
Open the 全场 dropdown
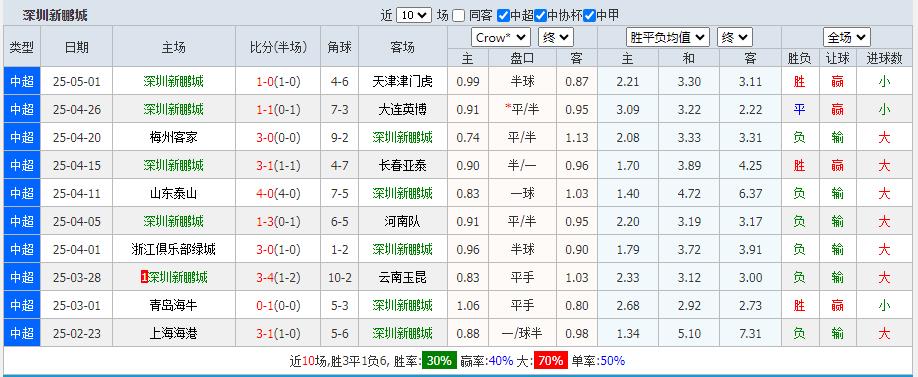(847, 37)
